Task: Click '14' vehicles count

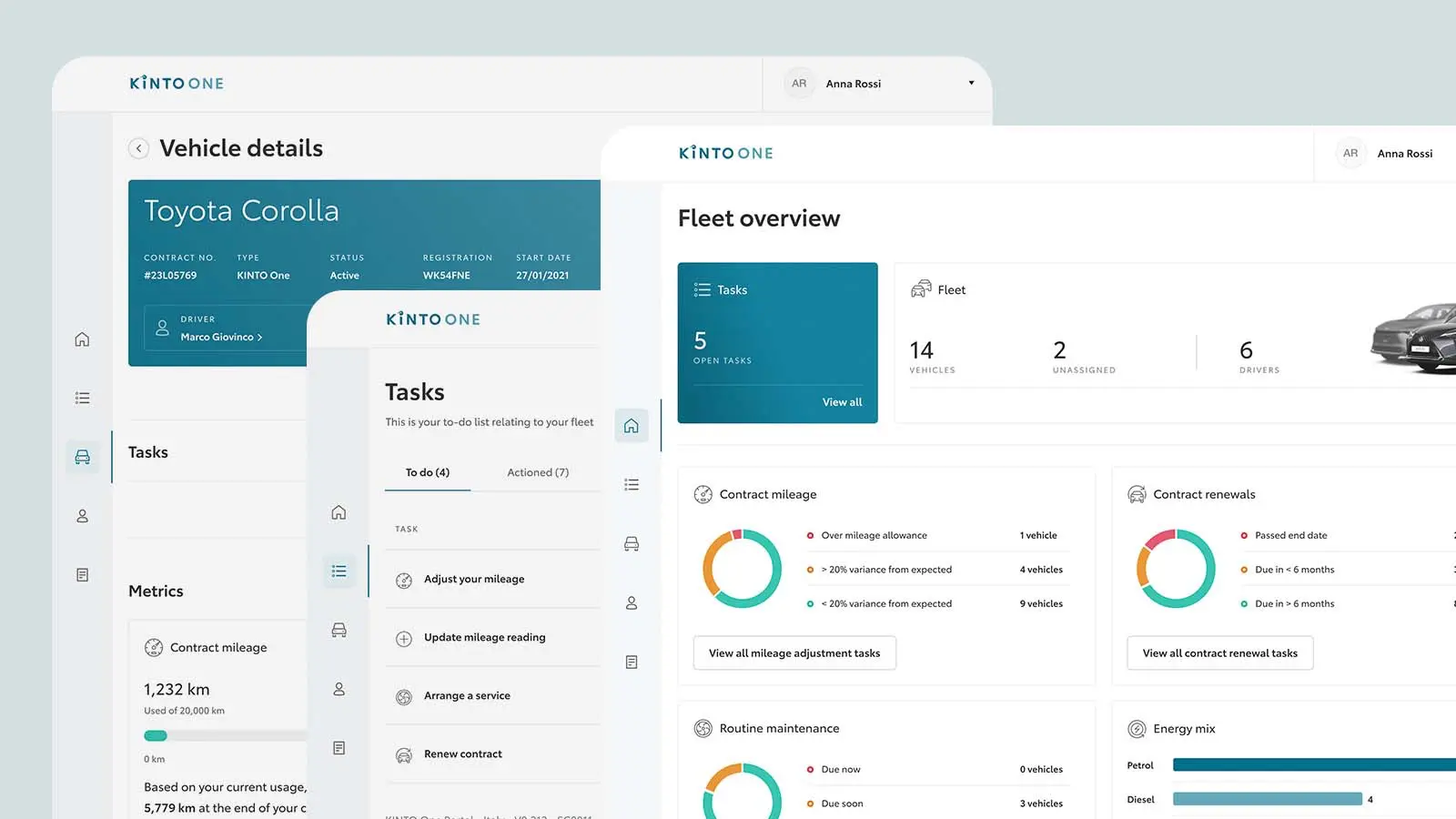Action: pyautogui.click(x=921, y=350)
